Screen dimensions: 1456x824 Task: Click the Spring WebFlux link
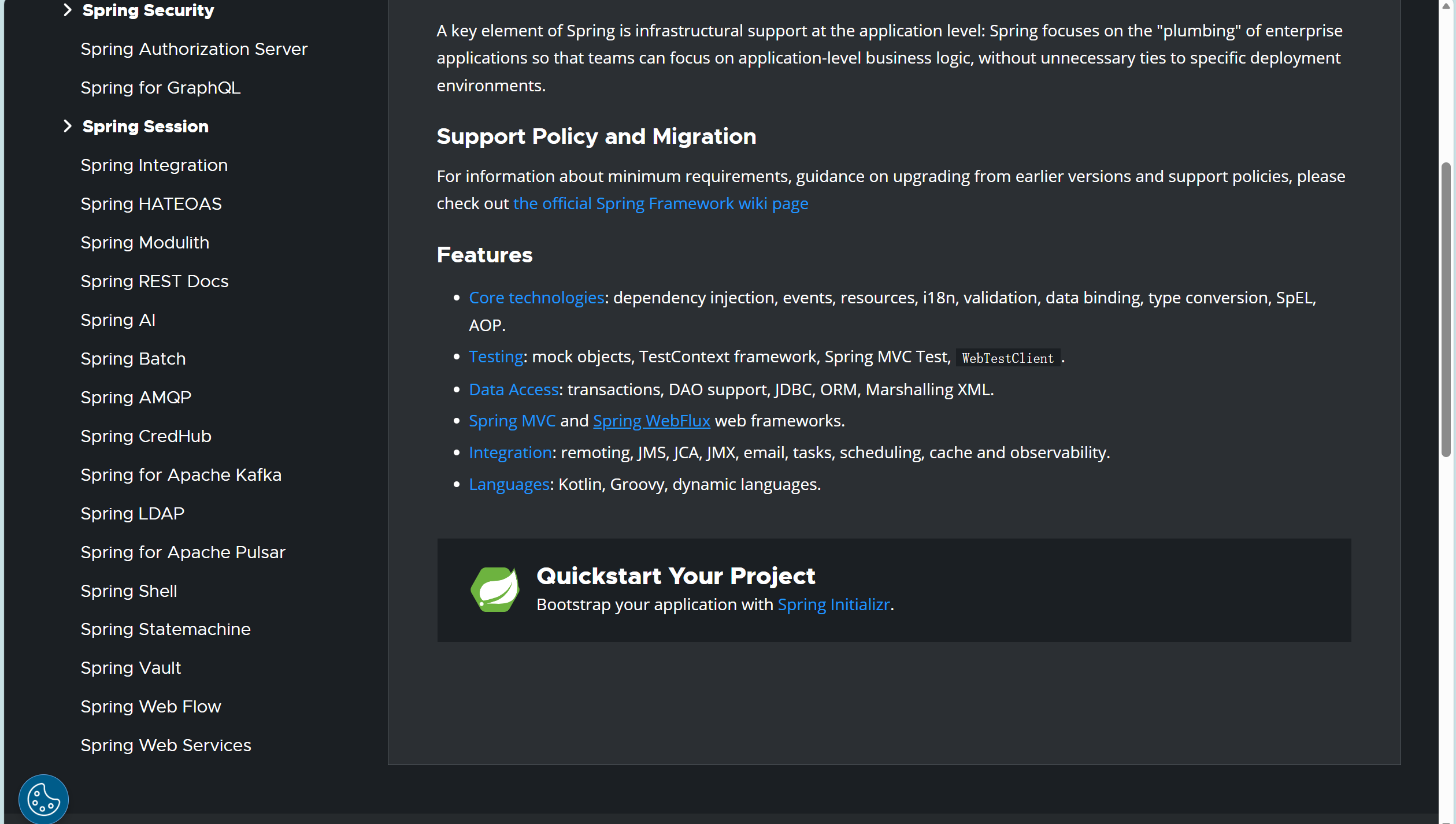(651, 421)
